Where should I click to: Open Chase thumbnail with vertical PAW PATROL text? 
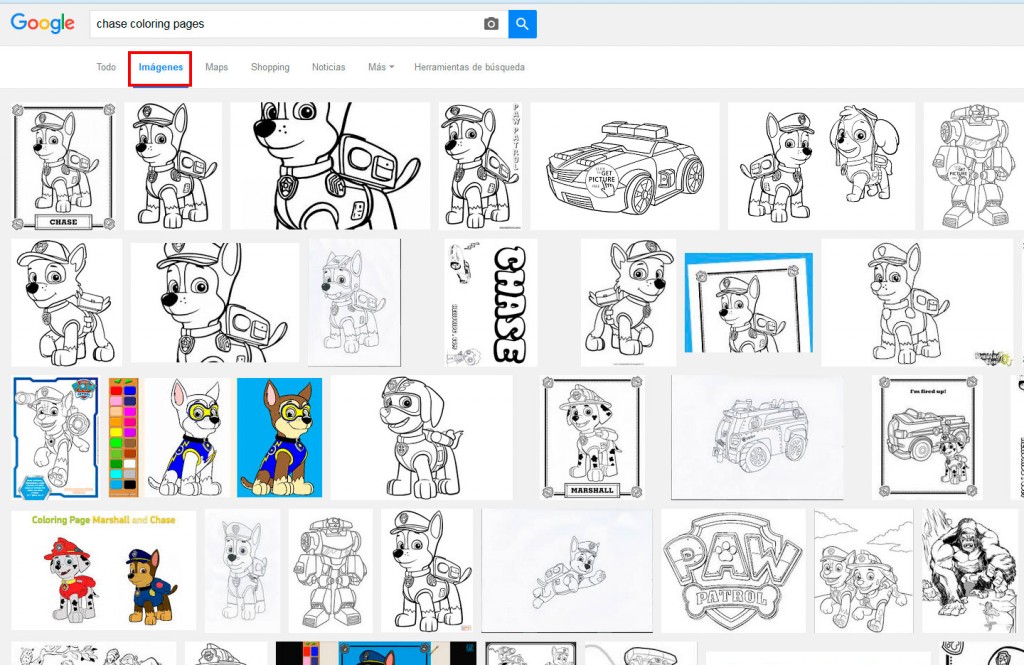(481, 166)
